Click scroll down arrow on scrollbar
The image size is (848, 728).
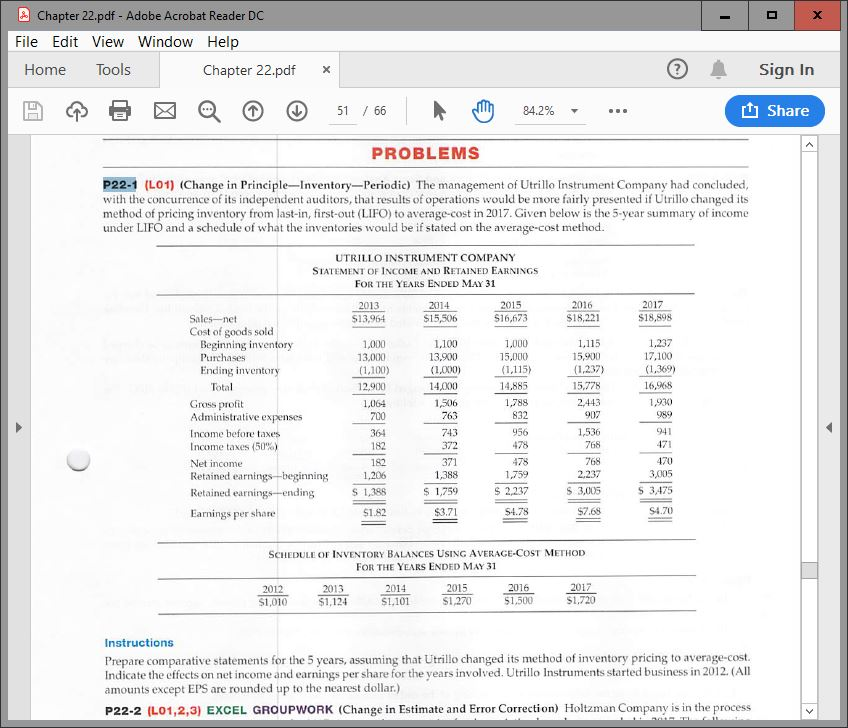(x=810, y=711)
